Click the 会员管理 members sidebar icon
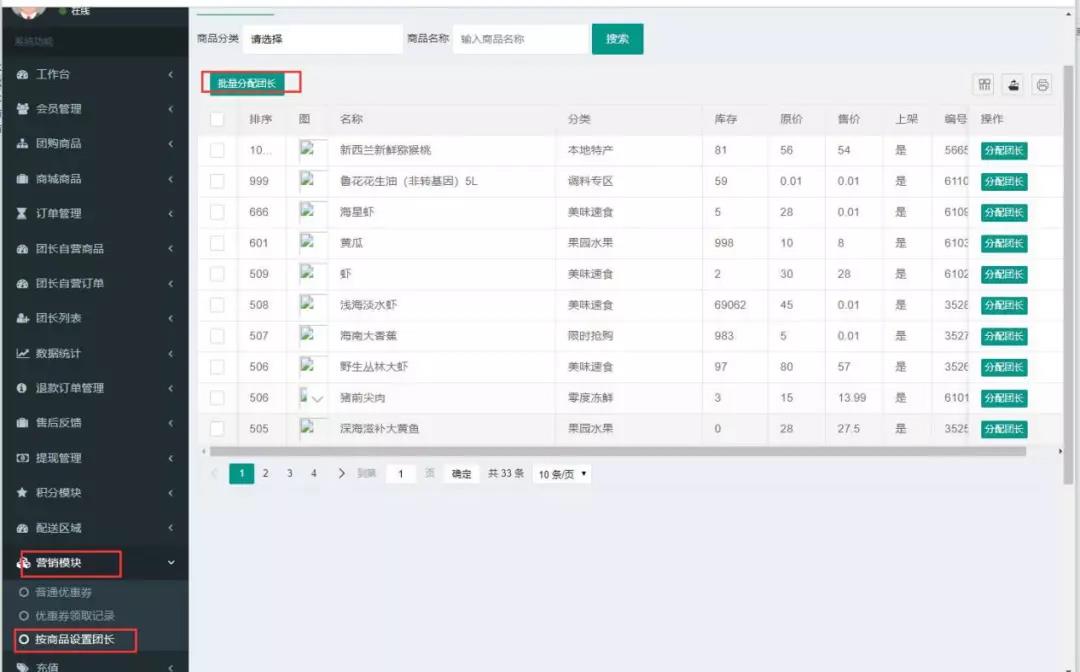1080x672 pixels. tap(22, 109)
